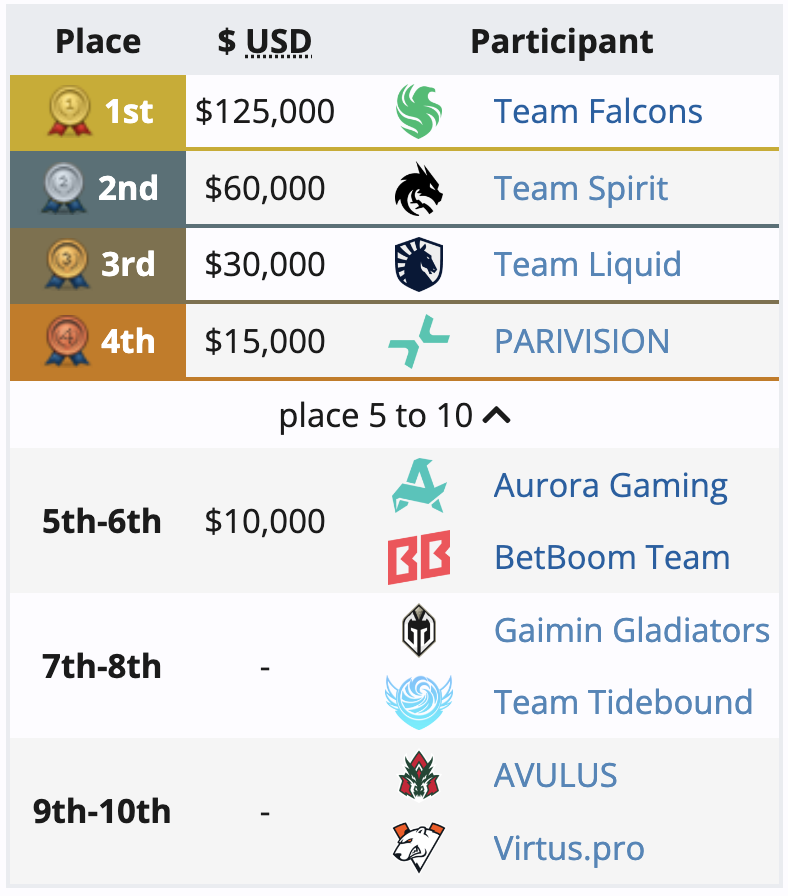Click the chevron arrow beside place 5 to 10
This screenshot has height=896, width=788.
(497, 415)
